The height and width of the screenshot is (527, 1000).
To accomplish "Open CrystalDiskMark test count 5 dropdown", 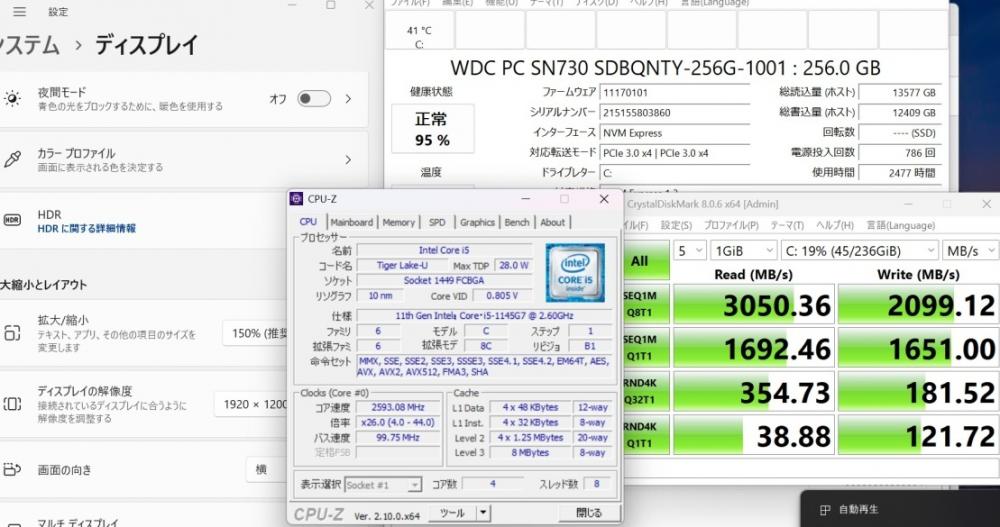I will pos(689,251).
